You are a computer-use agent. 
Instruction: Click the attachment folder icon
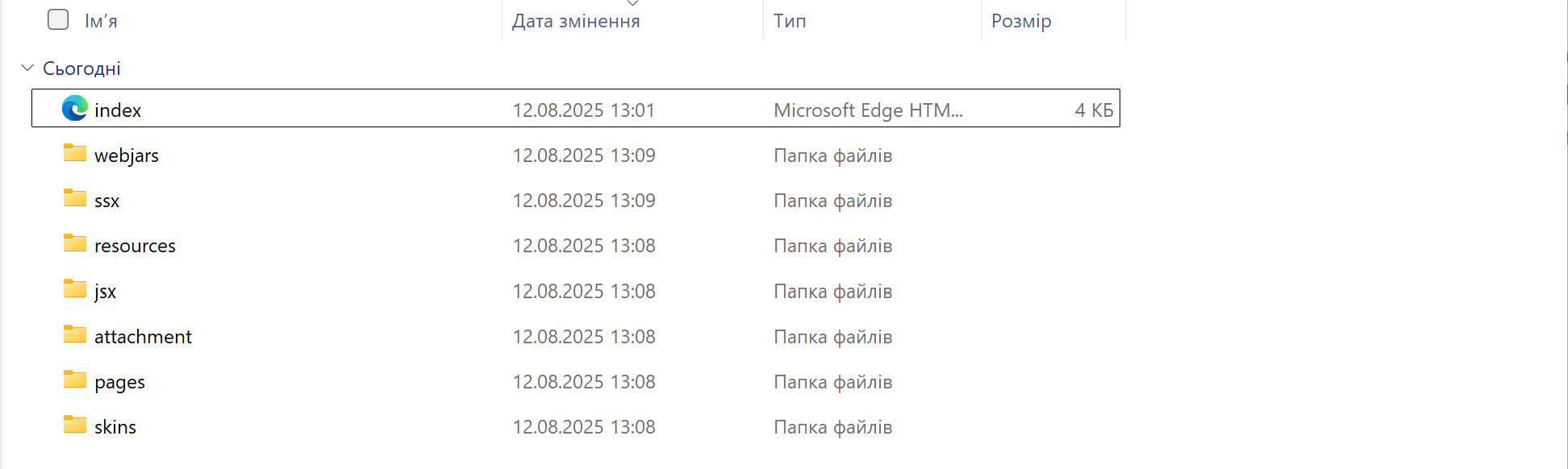[75, 334]
